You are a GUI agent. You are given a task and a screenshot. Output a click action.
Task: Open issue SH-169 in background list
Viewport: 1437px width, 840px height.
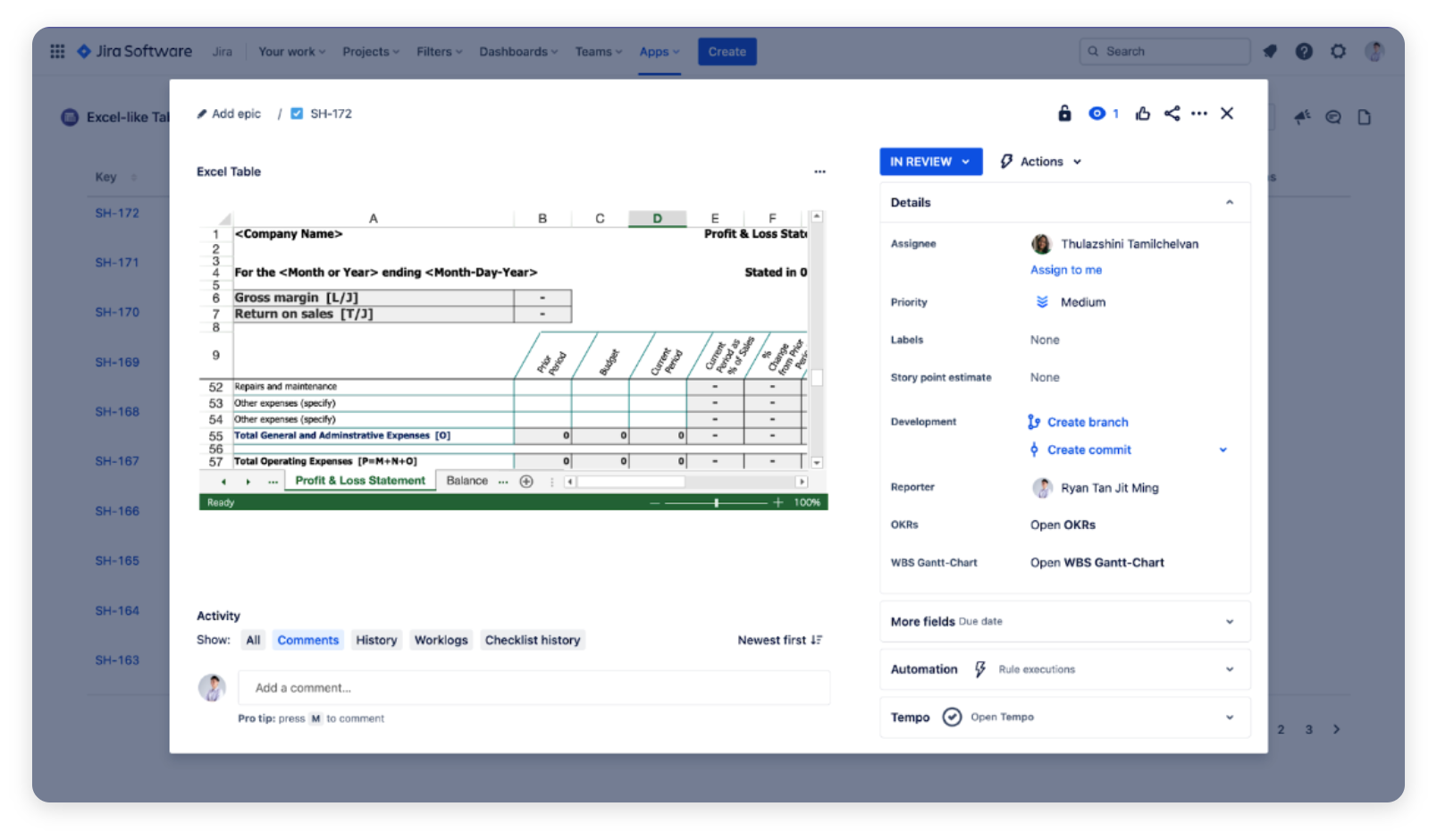[x=117, y=362]
